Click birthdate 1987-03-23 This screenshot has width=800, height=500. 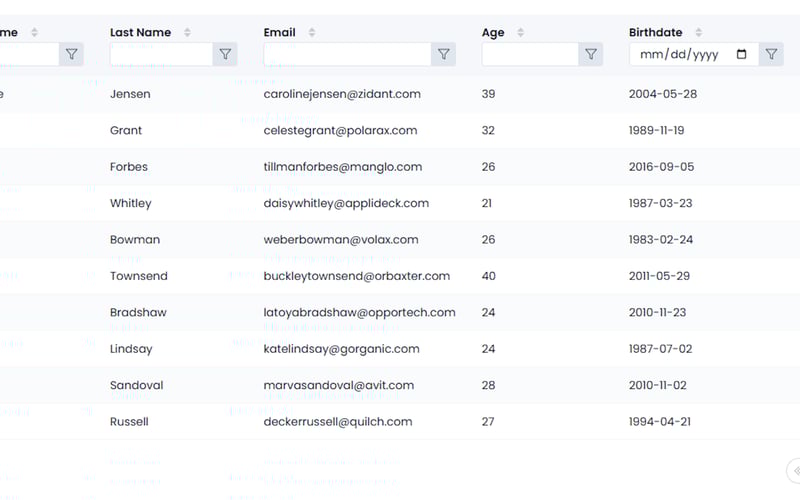661,203
